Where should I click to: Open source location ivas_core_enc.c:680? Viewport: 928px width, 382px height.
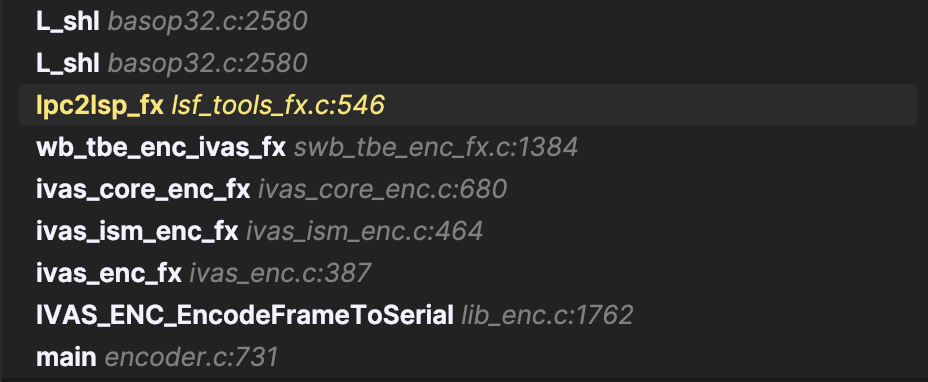pyautogui.click(x=382, y=190)
